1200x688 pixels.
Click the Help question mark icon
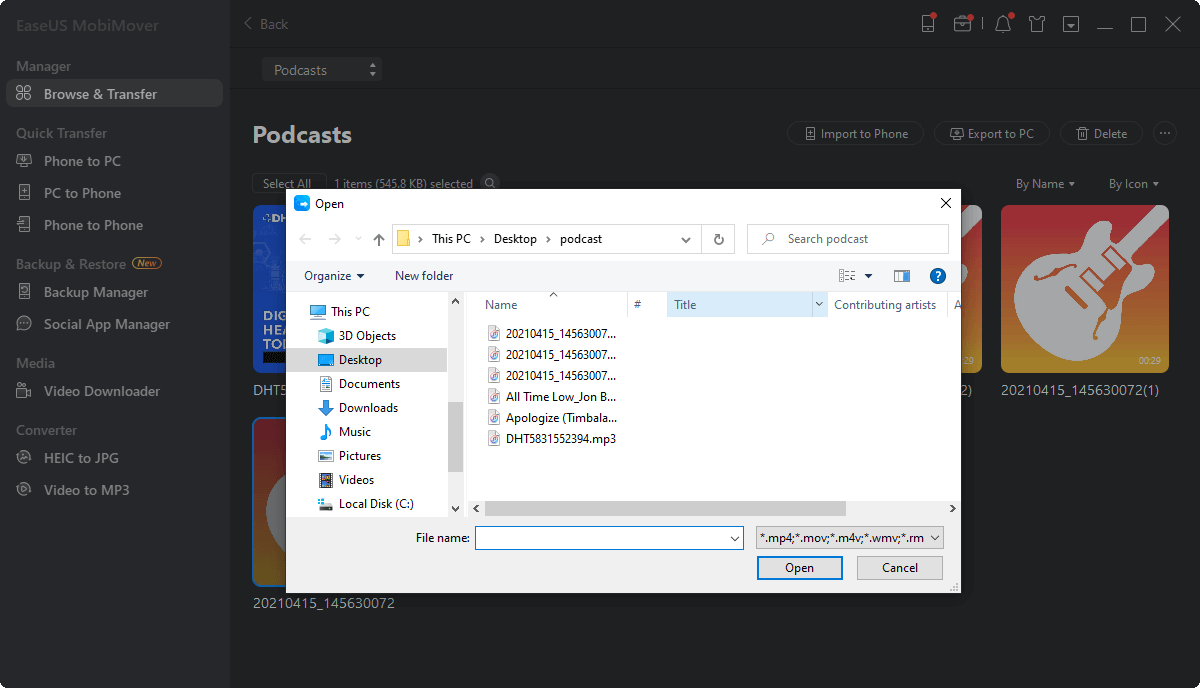click(937, 276)
